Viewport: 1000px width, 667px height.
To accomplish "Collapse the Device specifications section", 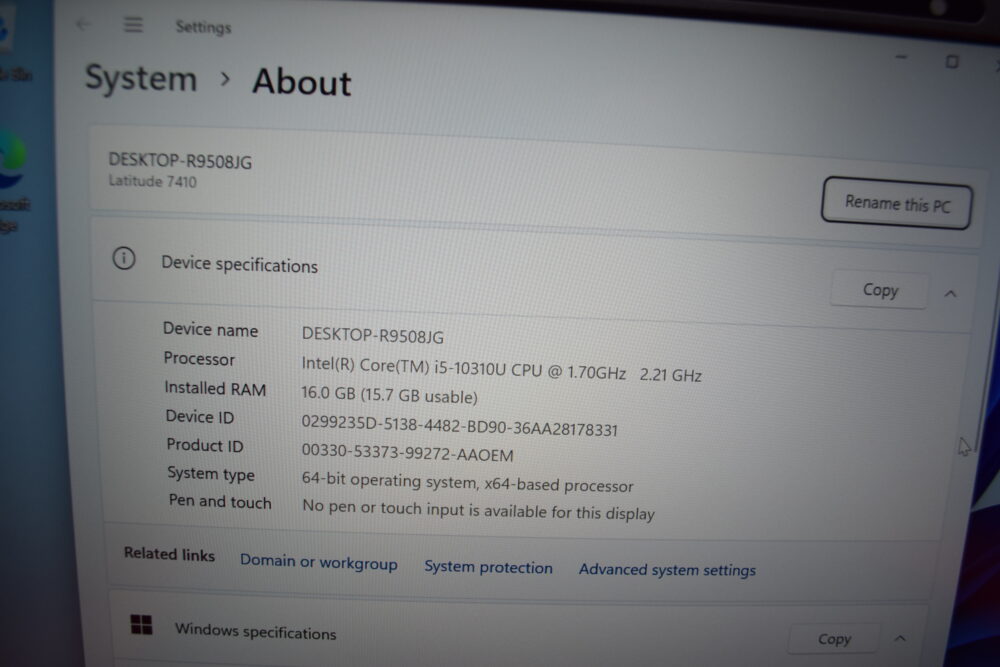I will (x=950, y=293).
